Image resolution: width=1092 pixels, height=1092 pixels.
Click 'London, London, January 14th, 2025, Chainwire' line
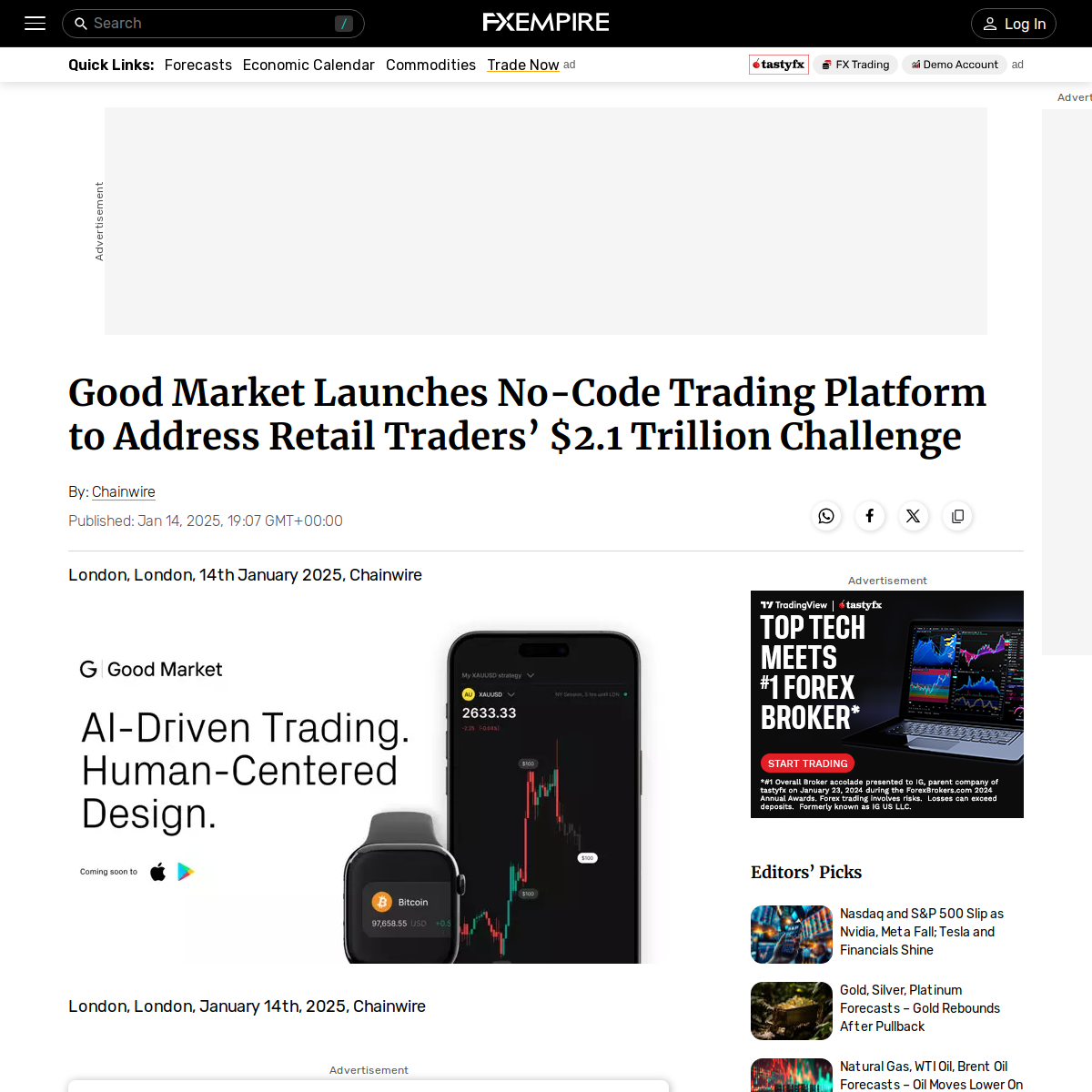pos(247,1006)
